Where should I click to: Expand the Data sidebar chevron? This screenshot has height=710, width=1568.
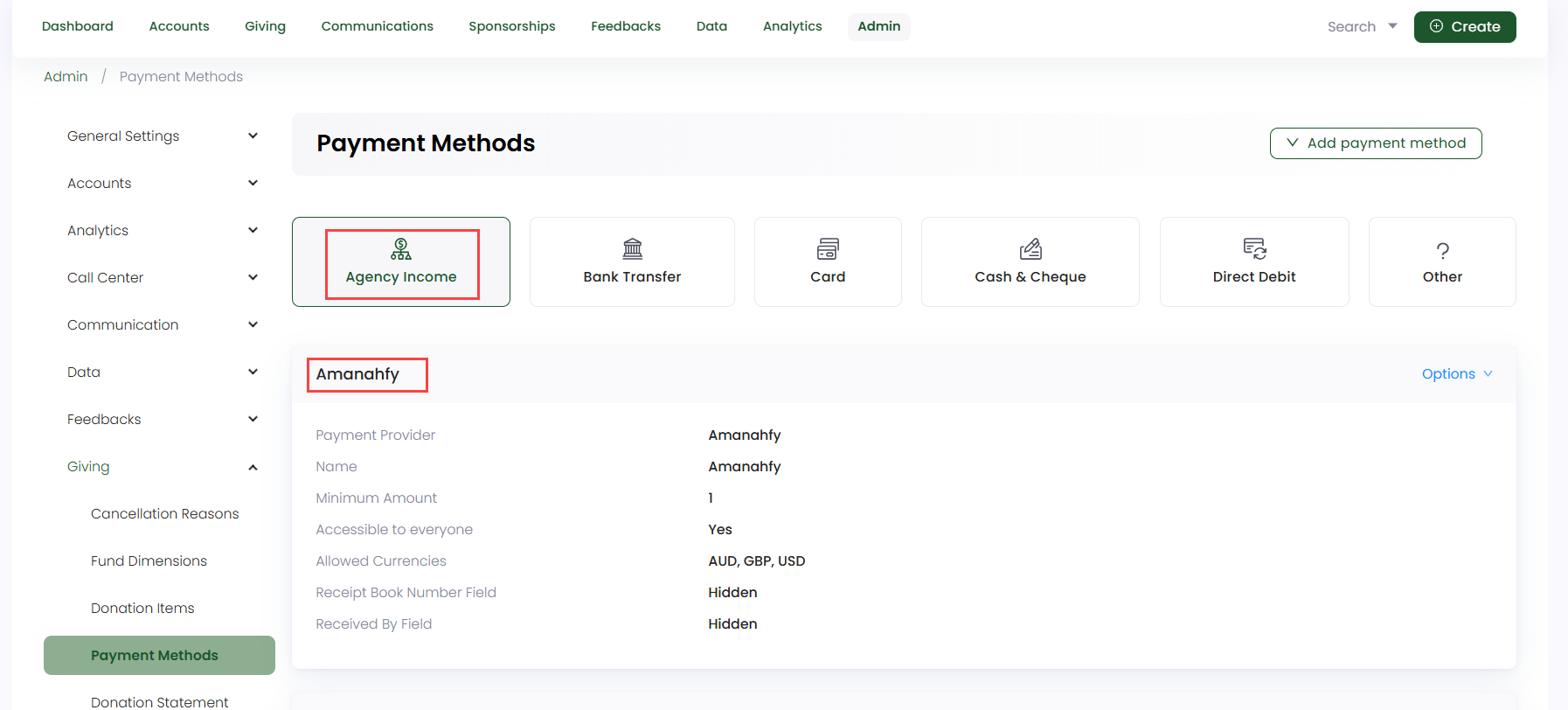click(253, 372)
